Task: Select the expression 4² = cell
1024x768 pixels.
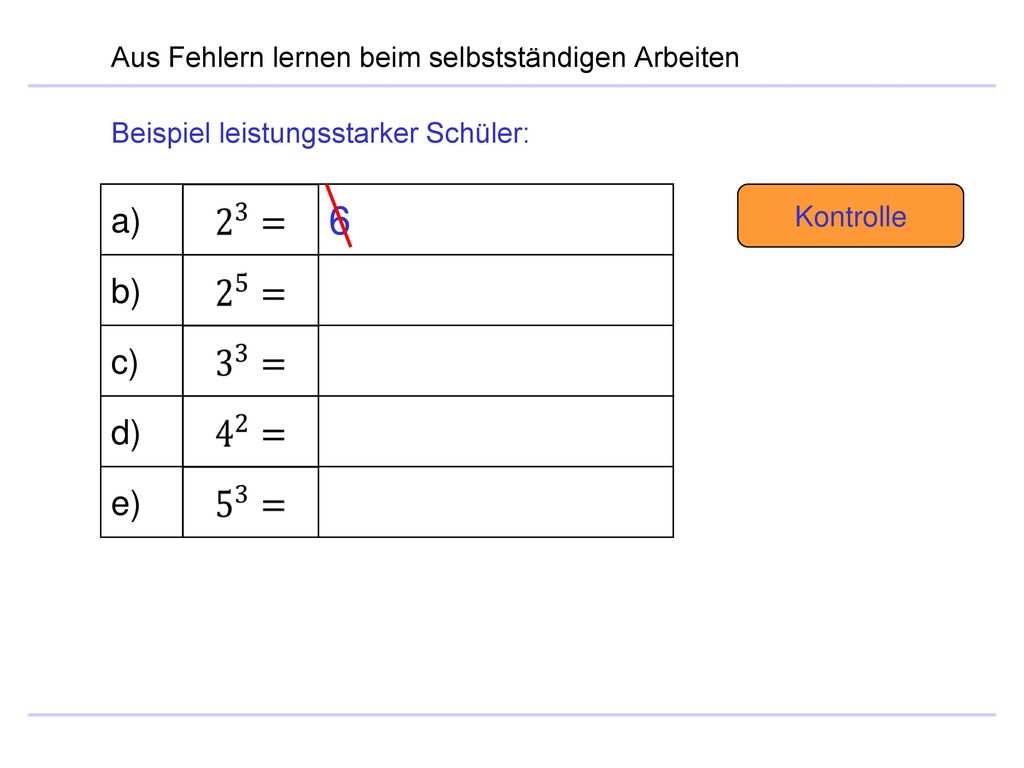Action: (x=251, y=431)
